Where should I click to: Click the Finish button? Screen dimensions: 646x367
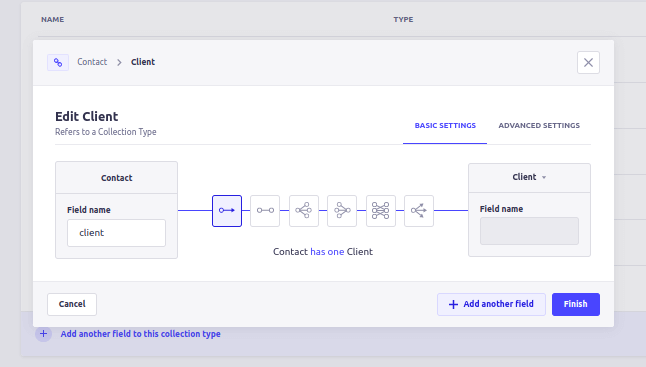576,304
